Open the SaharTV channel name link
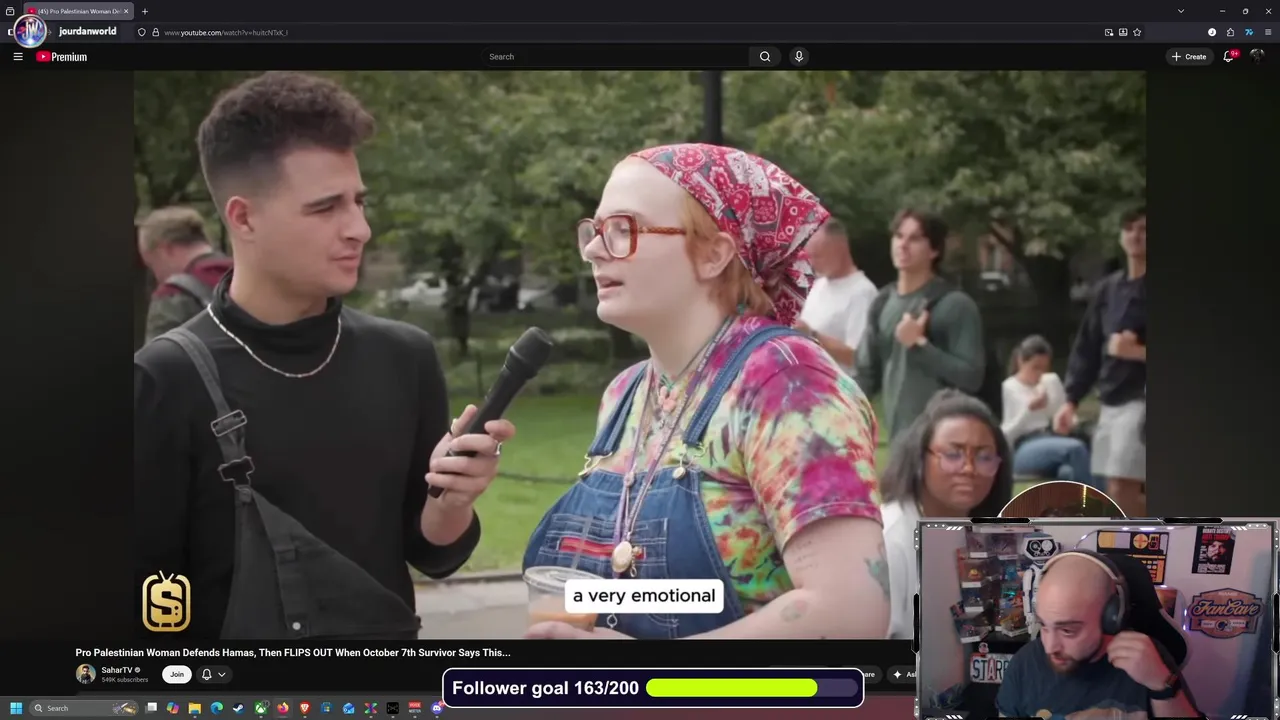This screenshot has width=1280, height=720. 117,670
